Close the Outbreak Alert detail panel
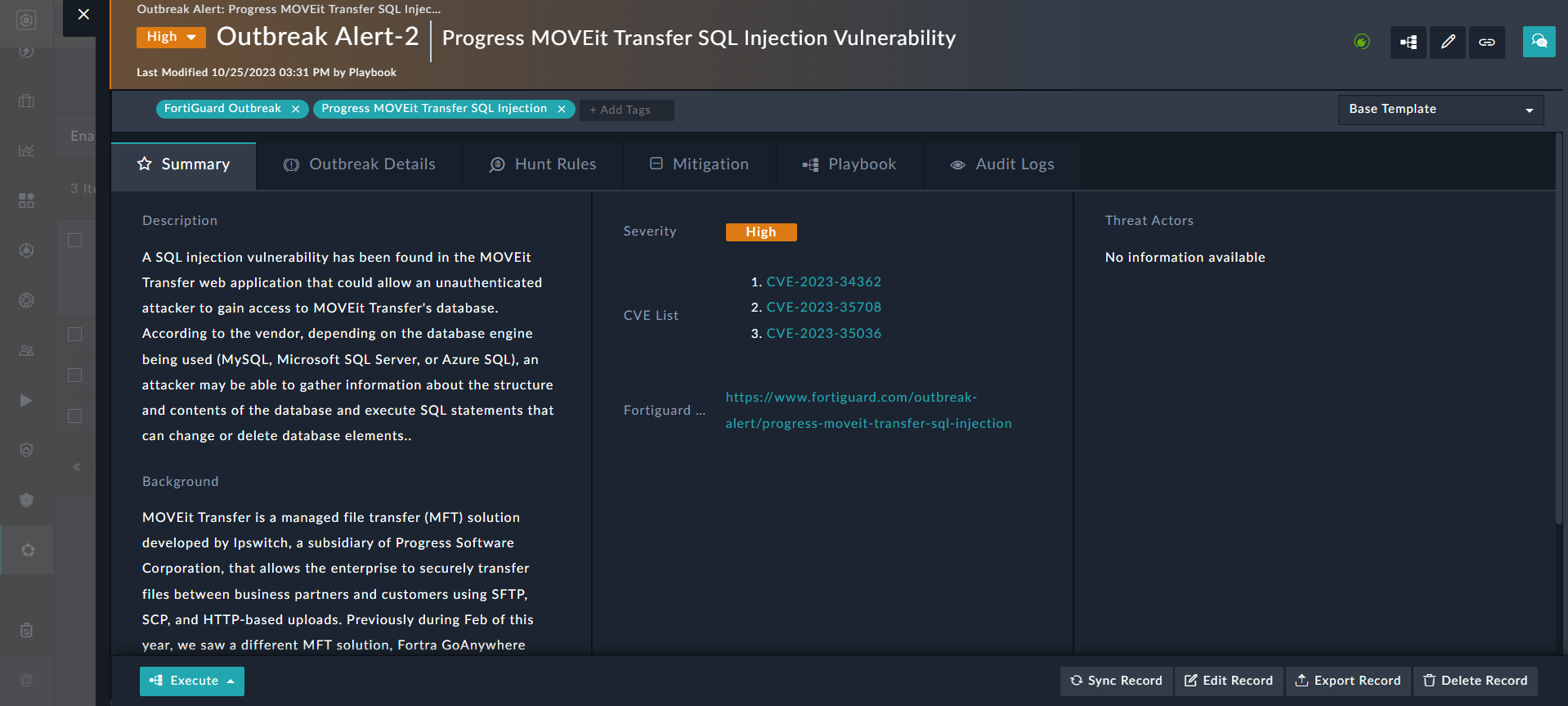This screenshot has height=706, width=1568. coord(83,15)
